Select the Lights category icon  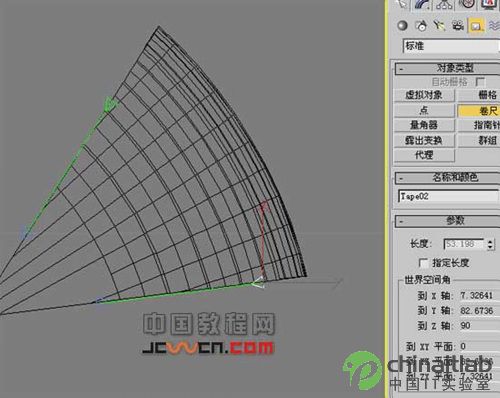click(x=440, y=26)
